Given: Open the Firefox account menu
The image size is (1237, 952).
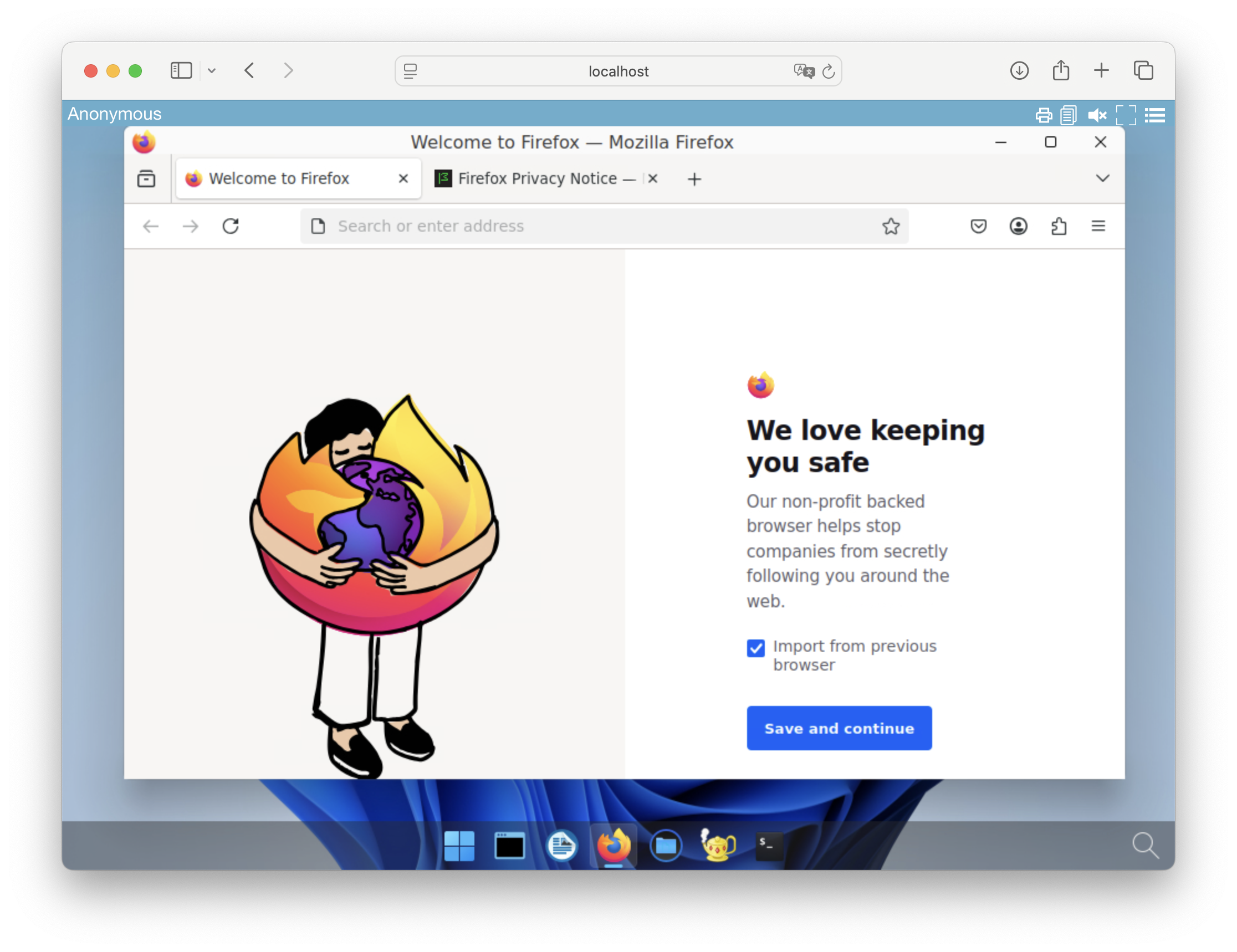Looking at the screenshot, I should click(x=1018, y=226).
